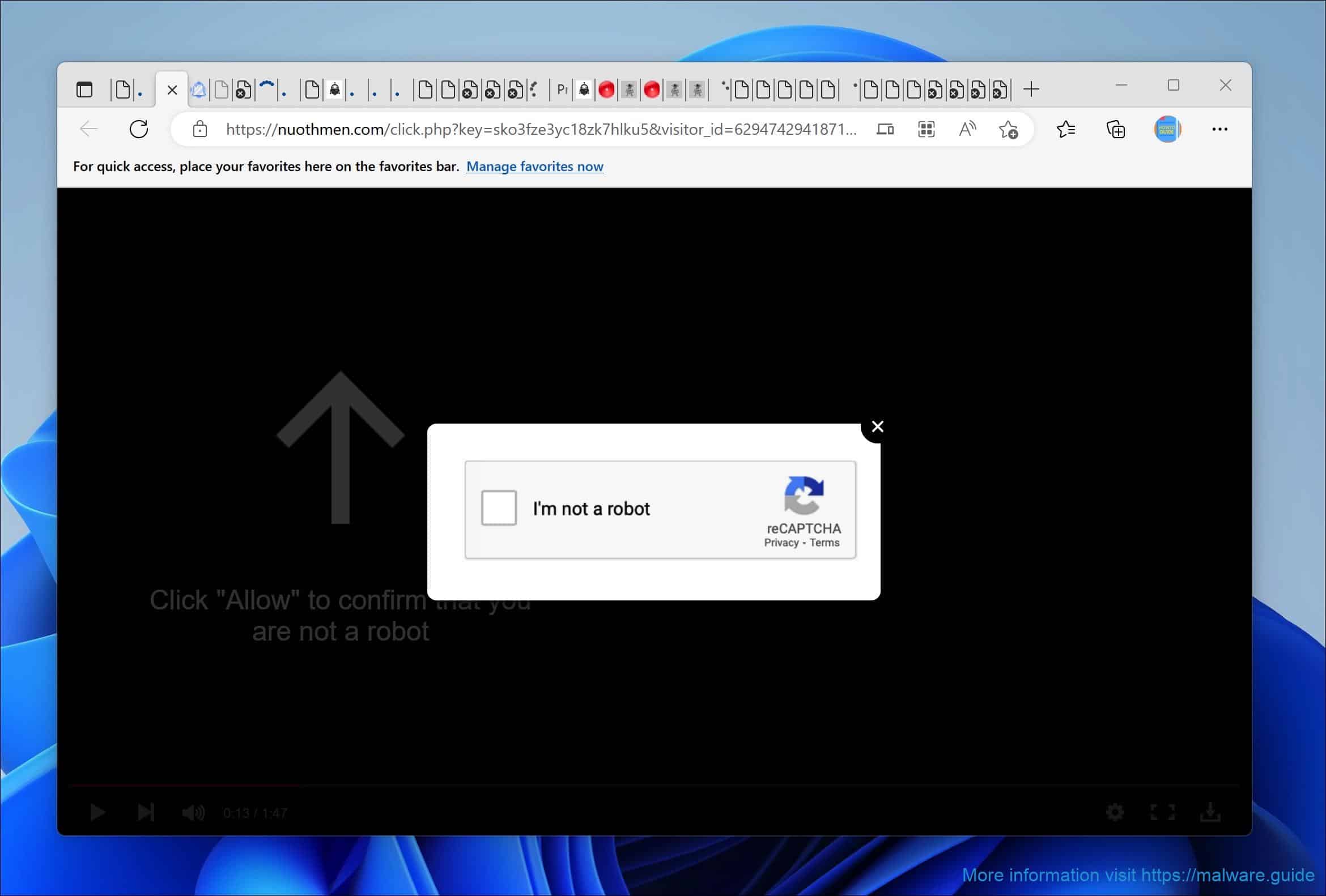Go back to the previous page
Viewport: 1326px width, 896px height.
coord(89,130)
